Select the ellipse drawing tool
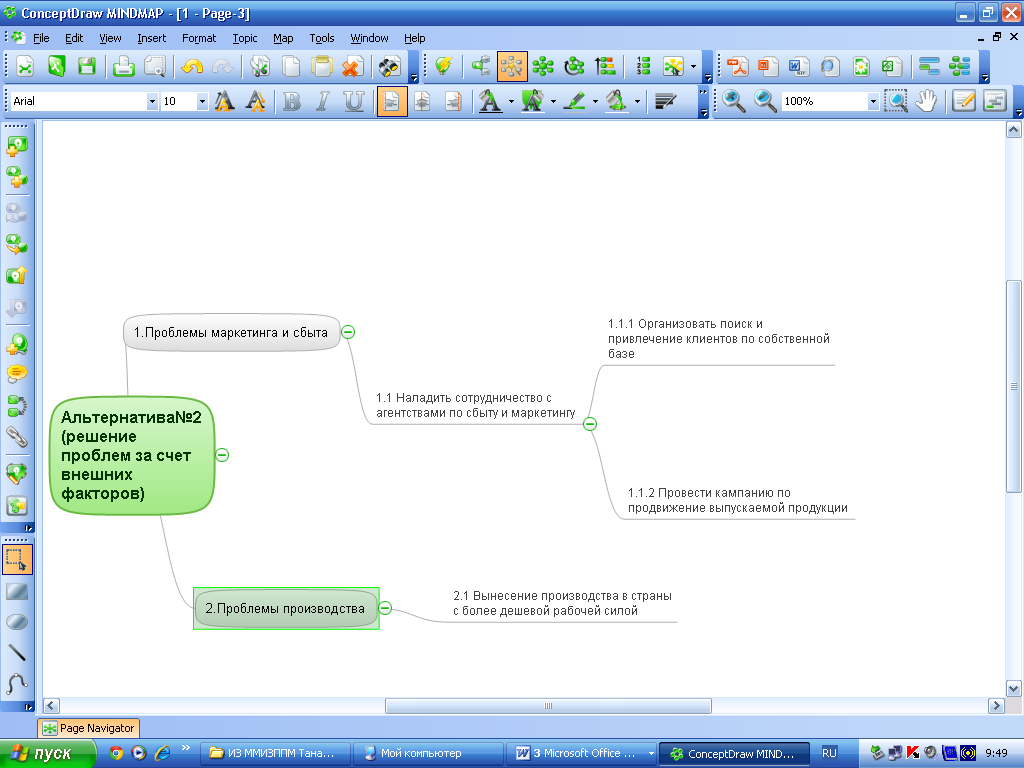This screenshot has width=1024, height=768. [17, 622]
